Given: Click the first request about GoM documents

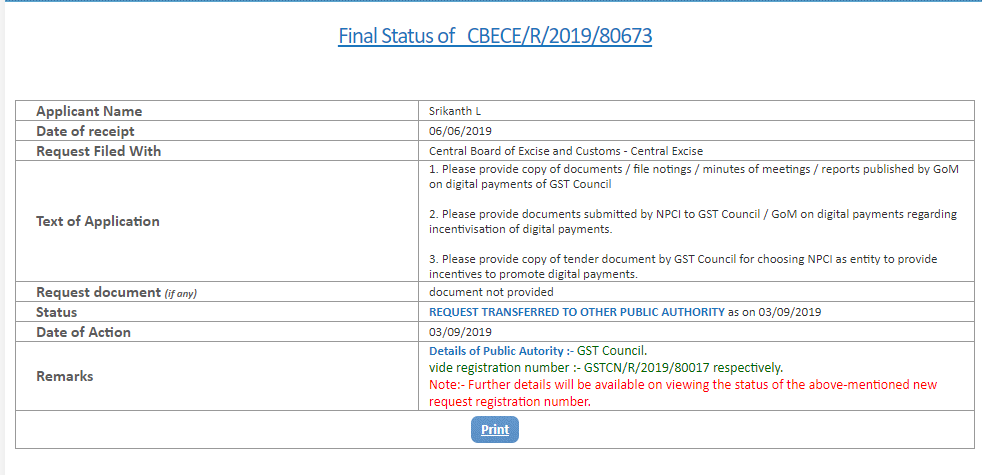Looking at the screenshot, I should tap(693, 177).
